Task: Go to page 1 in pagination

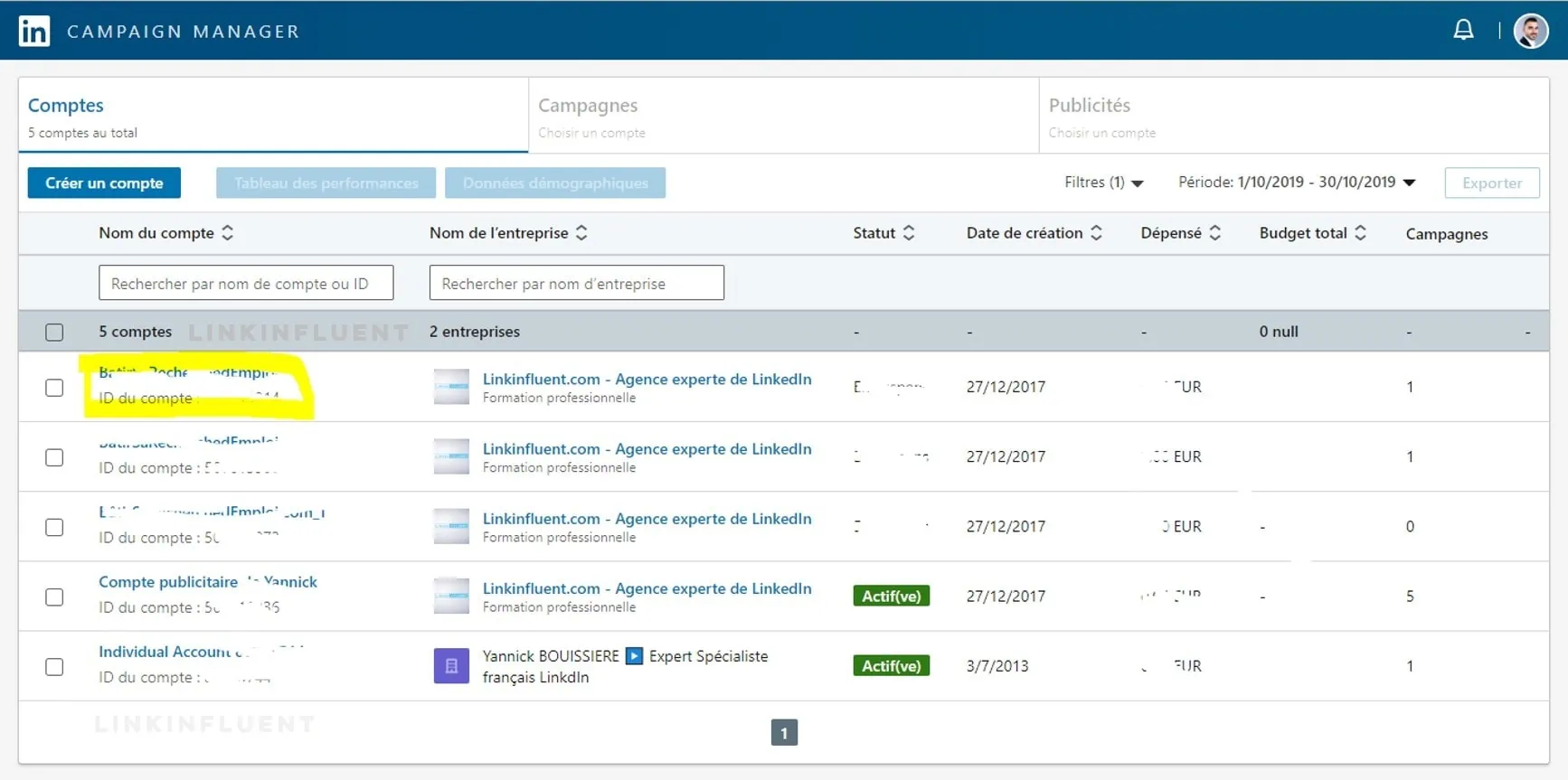Action: coord(784,733)
